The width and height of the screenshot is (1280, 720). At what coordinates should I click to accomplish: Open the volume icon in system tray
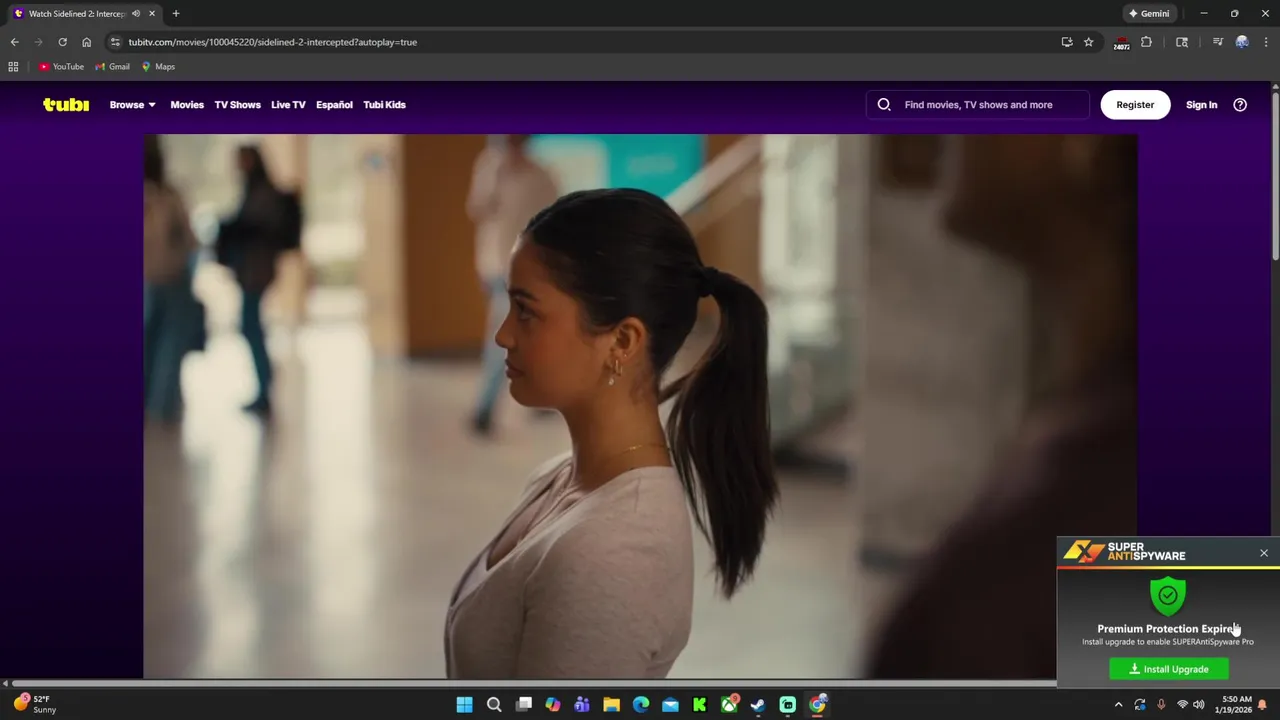click(1199, 705)
